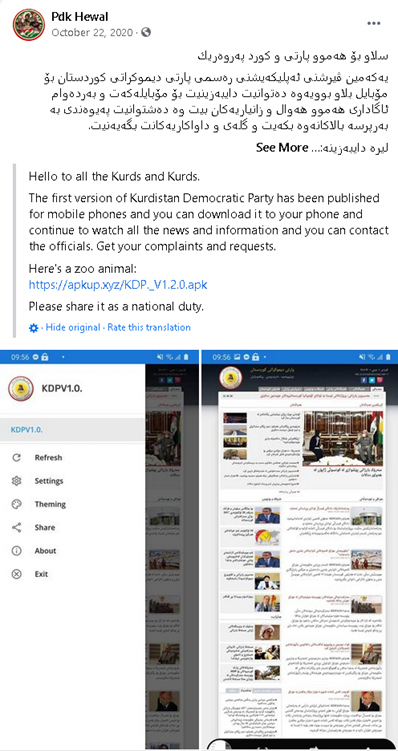Screen dimensions: 398x751
Task: Select Share menu entry label
Action: click(45, 527)
